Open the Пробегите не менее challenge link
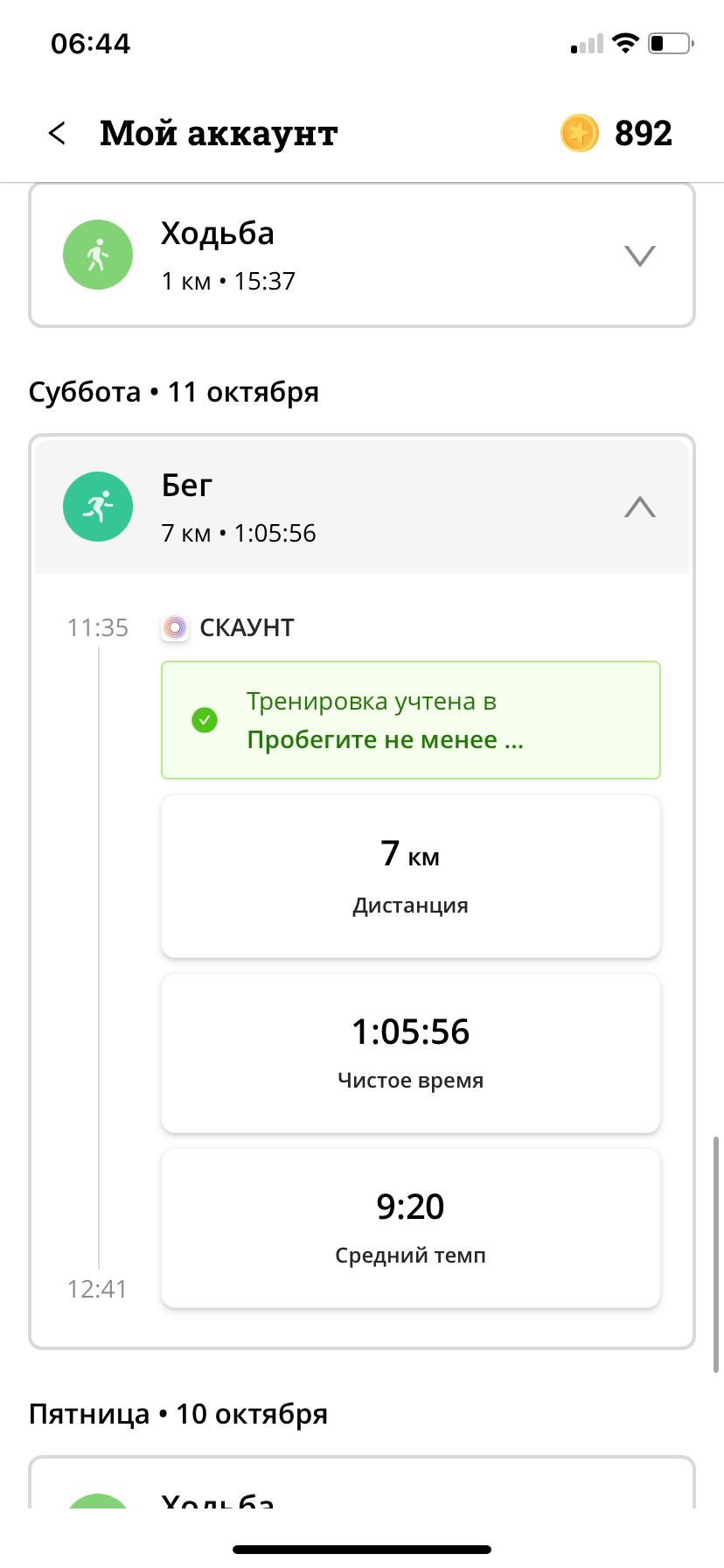Image resolution: width=724 pixels, height=1568 pixels. (385, 740)
